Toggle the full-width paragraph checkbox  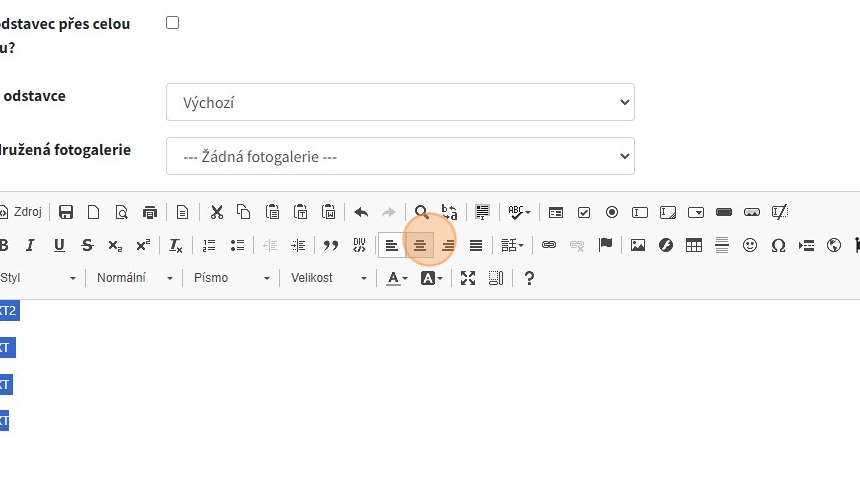point(172,22)
